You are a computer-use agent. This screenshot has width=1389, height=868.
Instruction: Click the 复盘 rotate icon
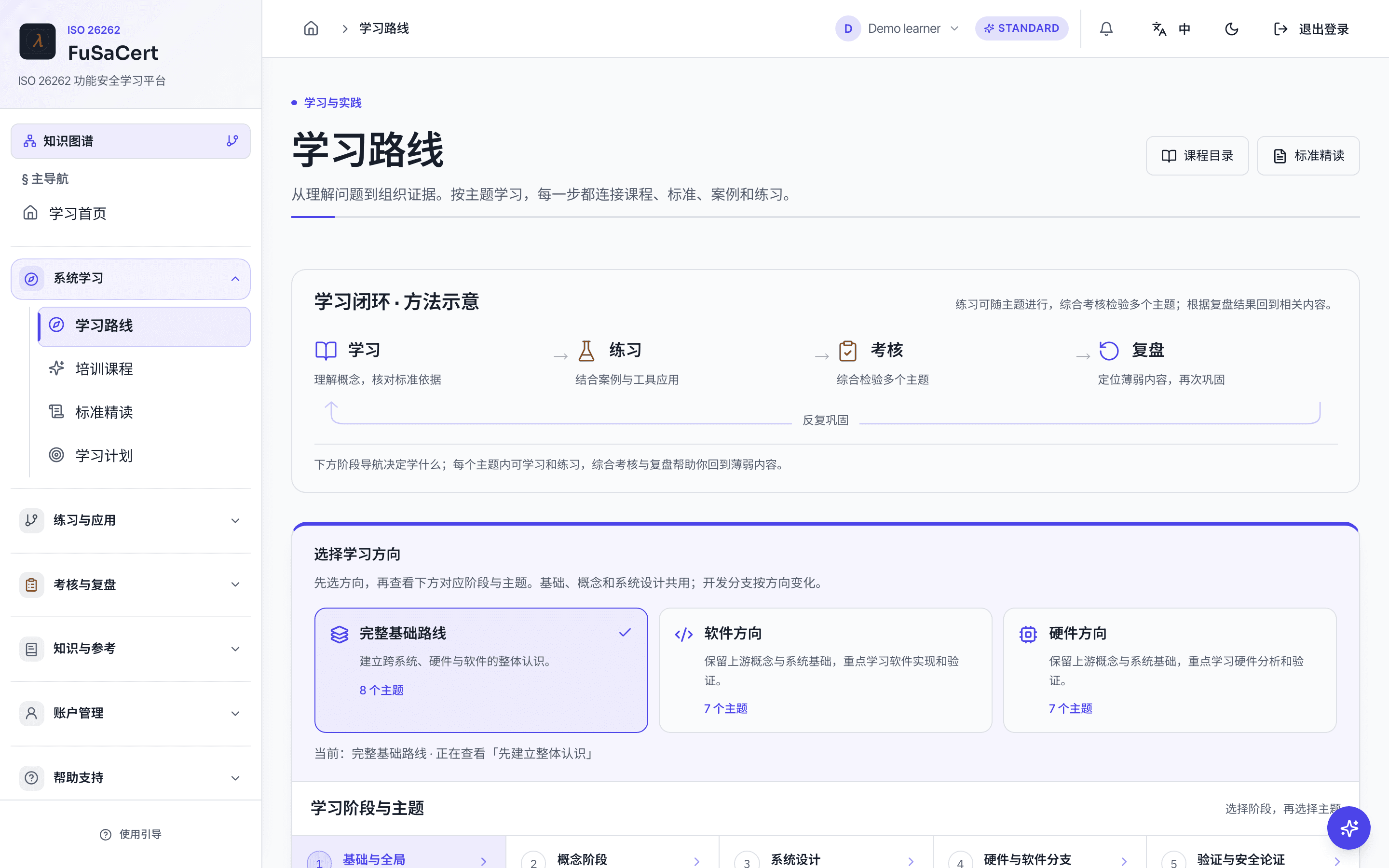click(1108, 350)
